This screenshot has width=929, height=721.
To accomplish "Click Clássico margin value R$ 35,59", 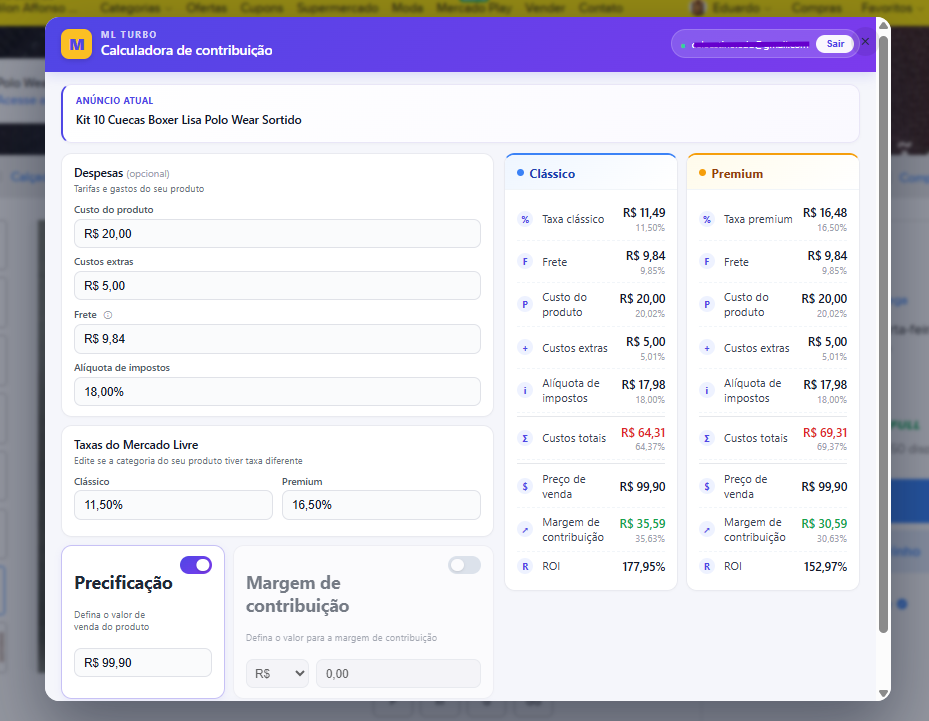I will [x=642, y=524].
